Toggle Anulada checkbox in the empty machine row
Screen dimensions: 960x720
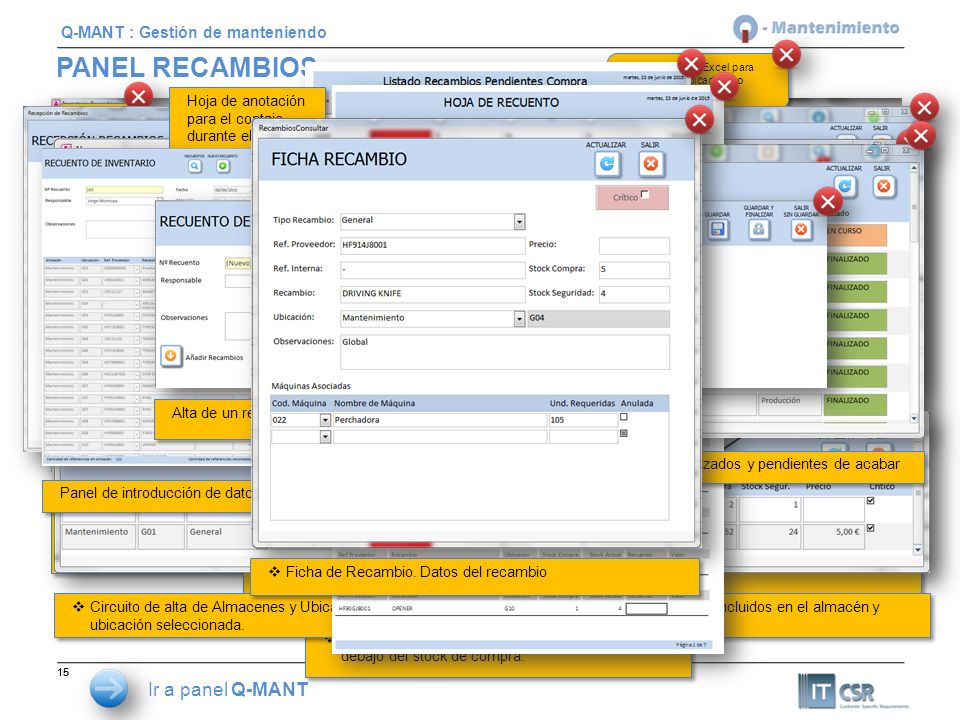click(624, 433)
